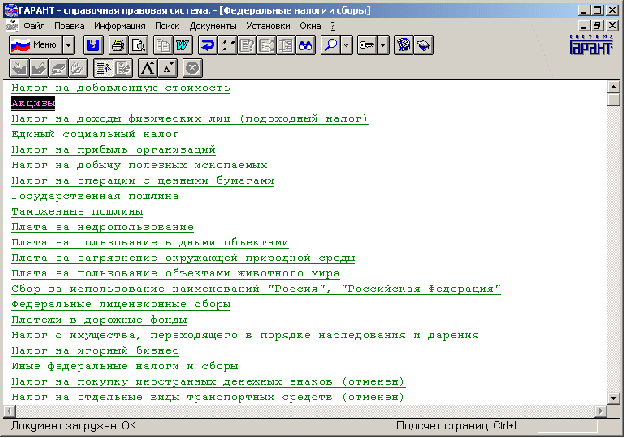Image resolution: width=625 pixels, height=438 pixels.
Task: Open link Сбор за использование наименований "Россия"
Action: click(x=256, y=289)
